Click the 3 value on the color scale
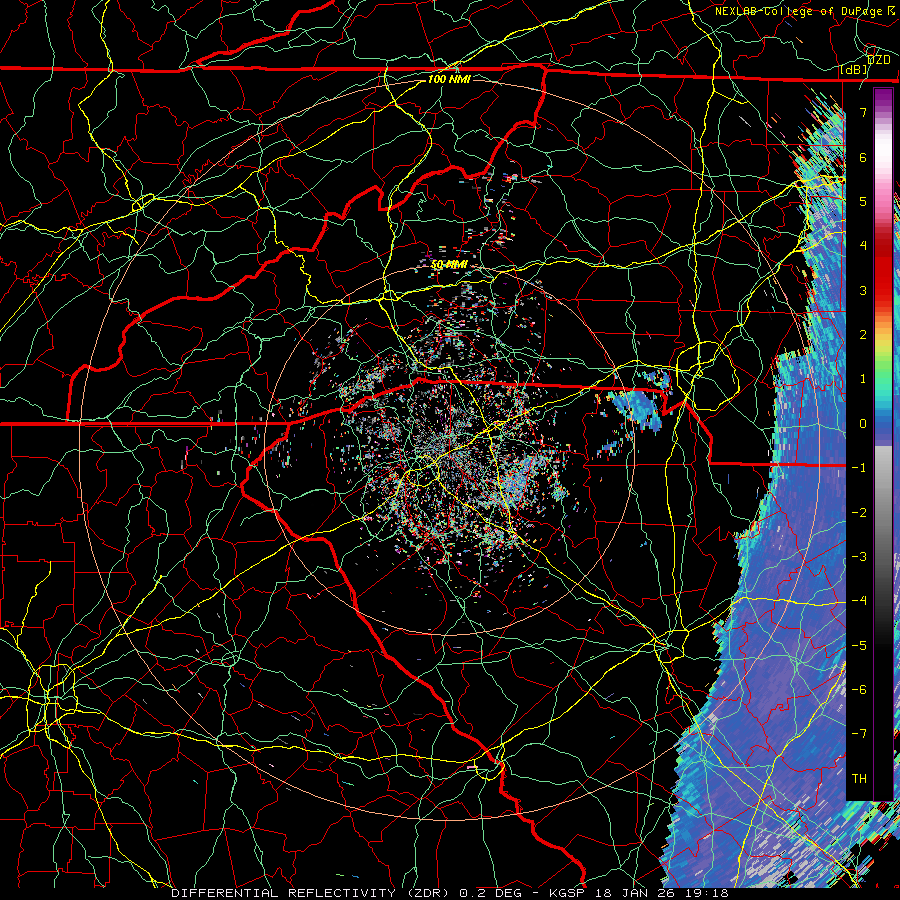 coord(863,290)
